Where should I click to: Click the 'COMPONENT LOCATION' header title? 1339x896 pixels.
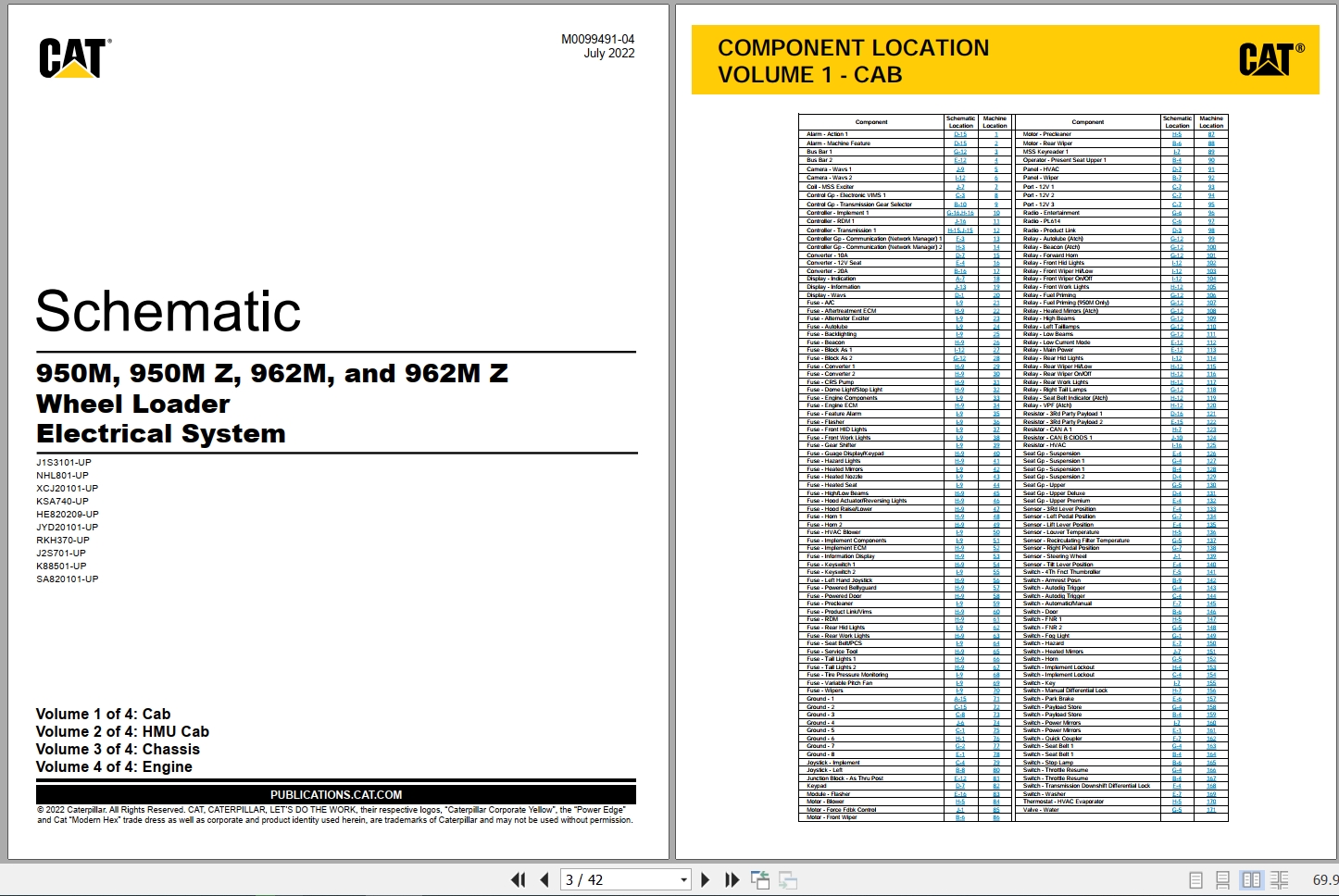[x=854, y=48]
